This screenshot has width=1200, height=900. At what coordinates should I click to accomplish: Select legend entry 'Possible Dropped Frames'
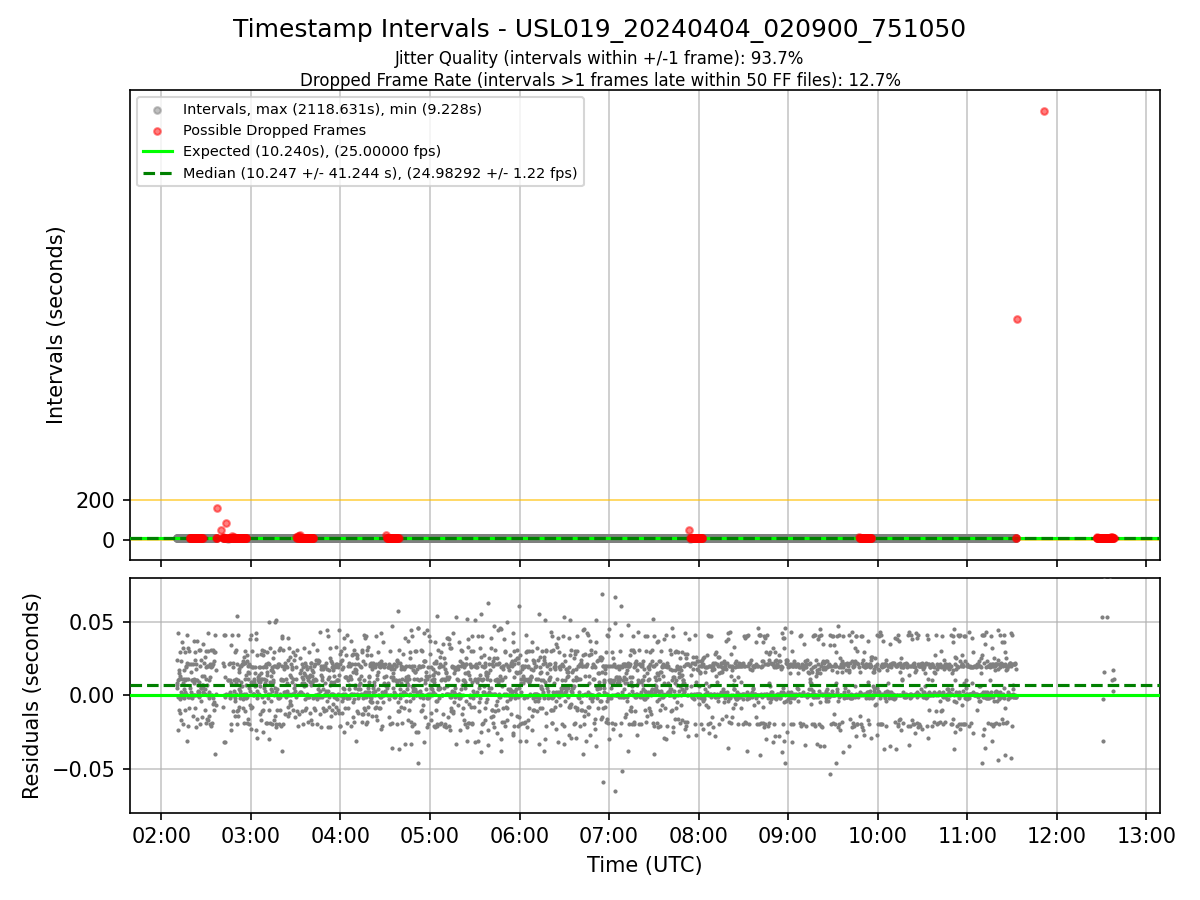coord(274,130)
